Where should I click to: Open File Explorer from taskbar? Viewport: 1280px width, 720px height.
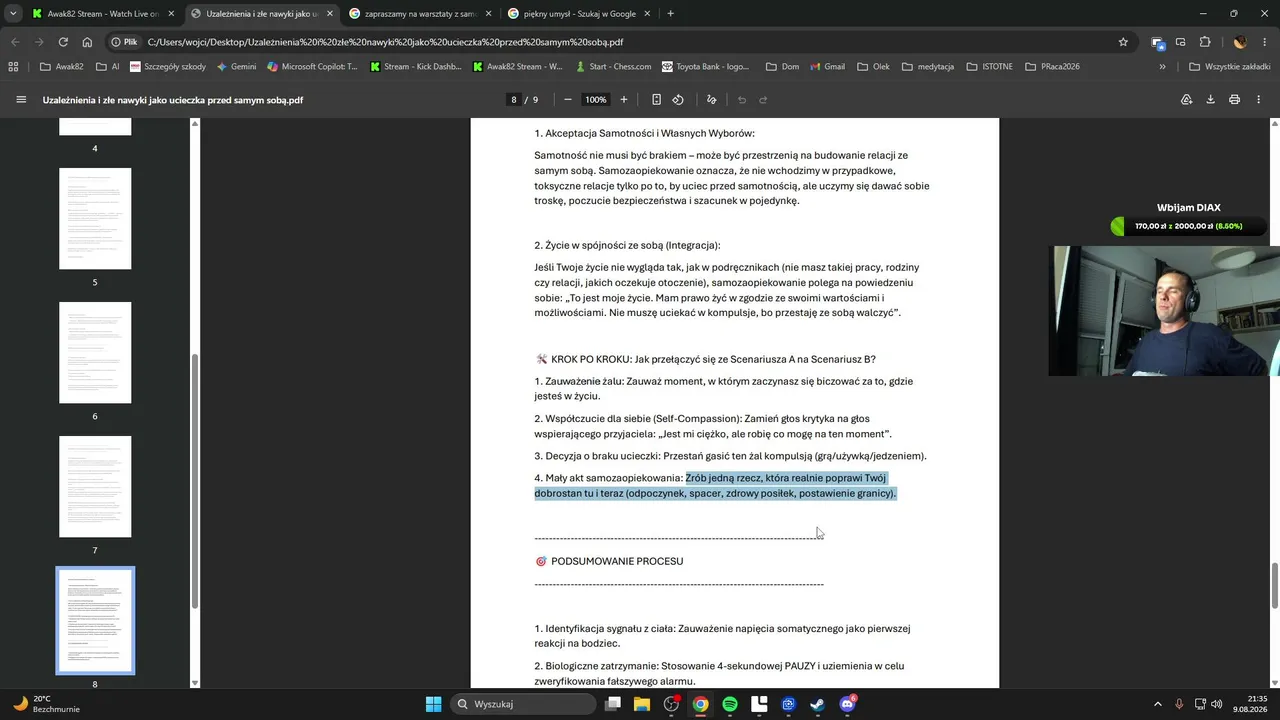(x=642, y=704)
